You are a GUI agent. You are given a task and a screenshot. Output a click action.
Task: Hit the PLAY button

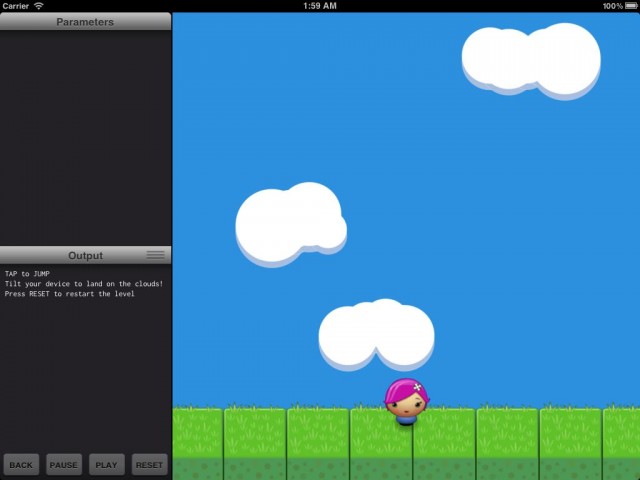106,465
